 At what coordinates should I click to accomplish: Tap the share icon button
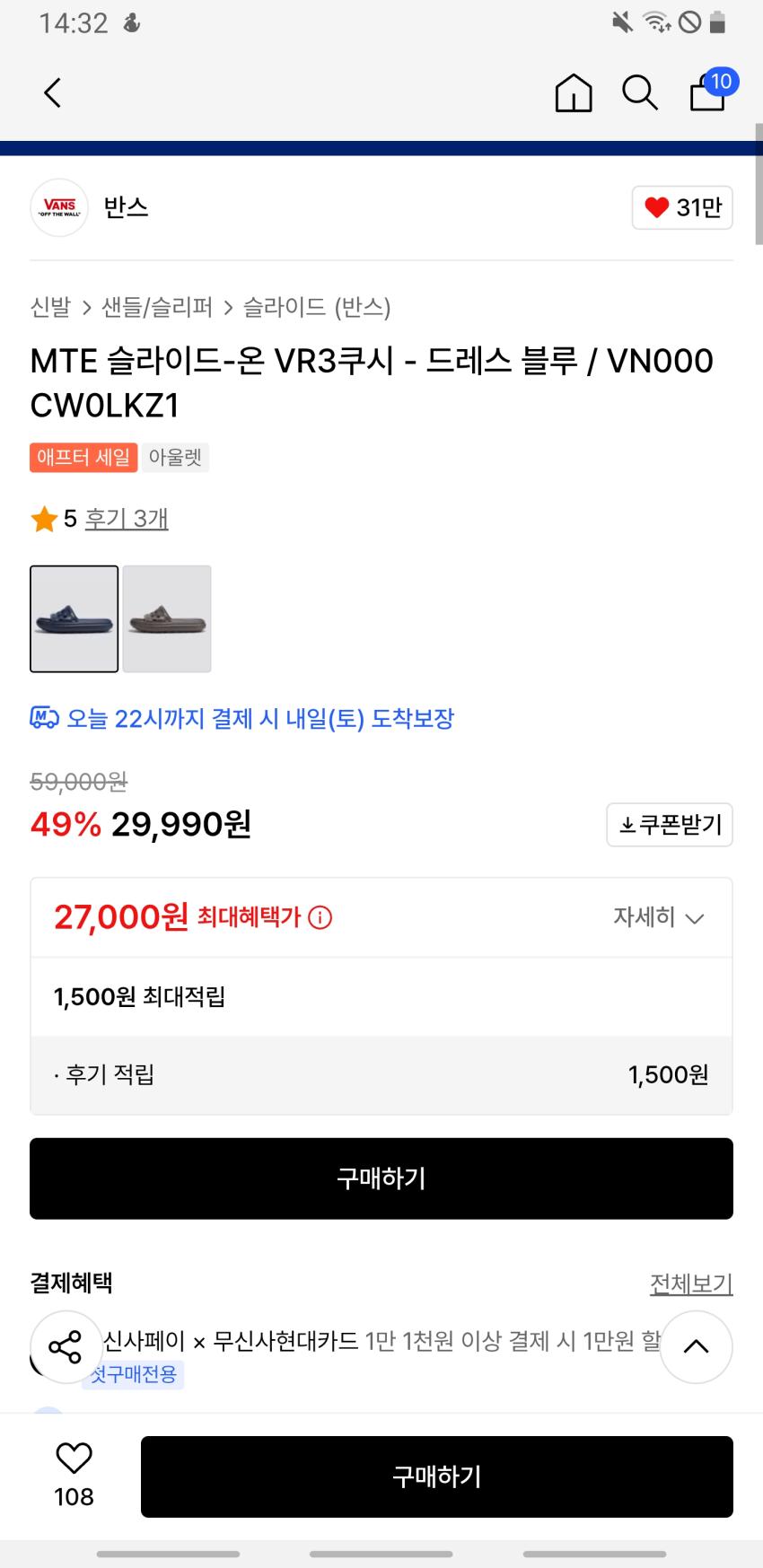point(66,1346)
